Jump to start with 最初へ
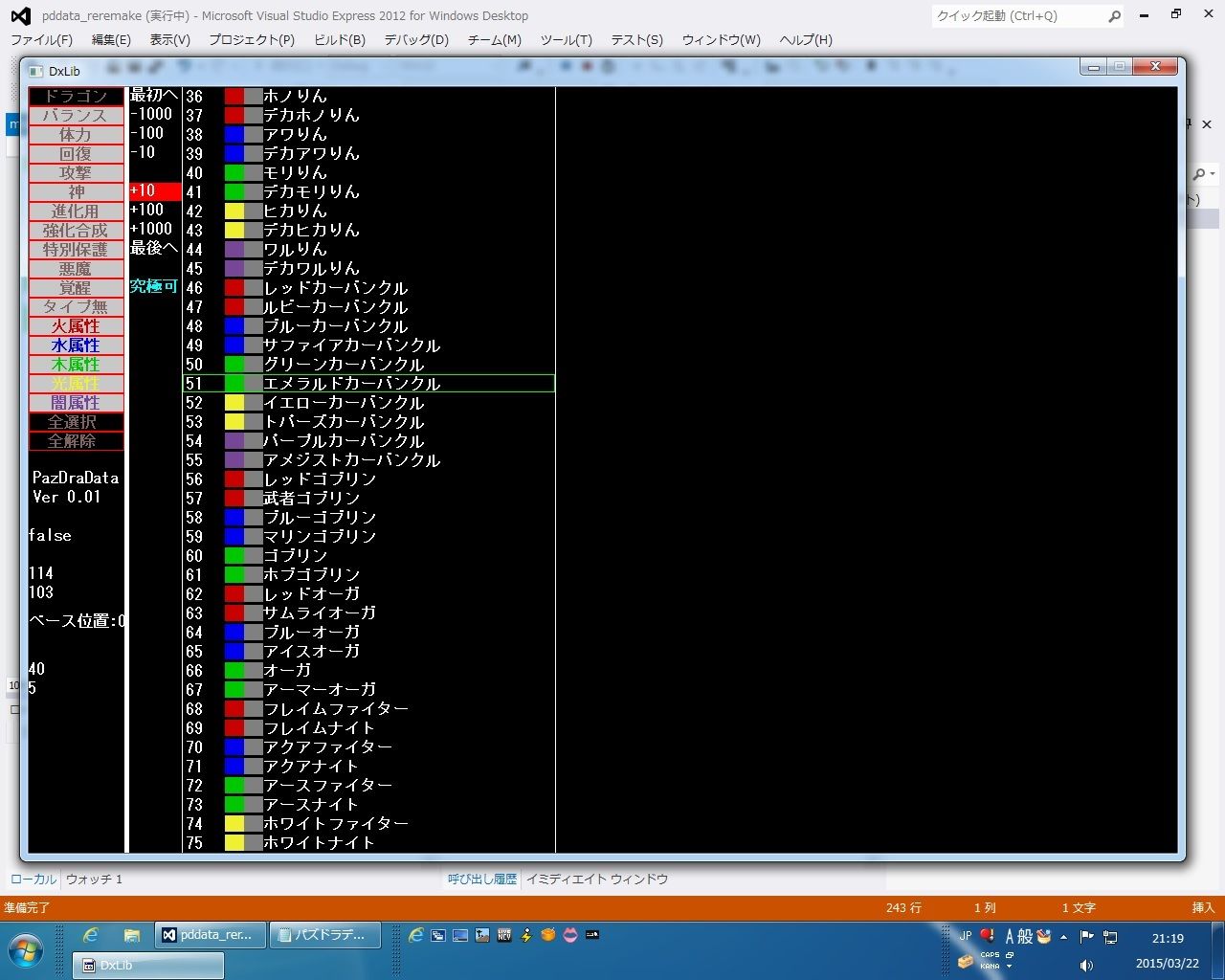Image resolution: width=1225 pixels, height=980 pixels. coord(154,95)
